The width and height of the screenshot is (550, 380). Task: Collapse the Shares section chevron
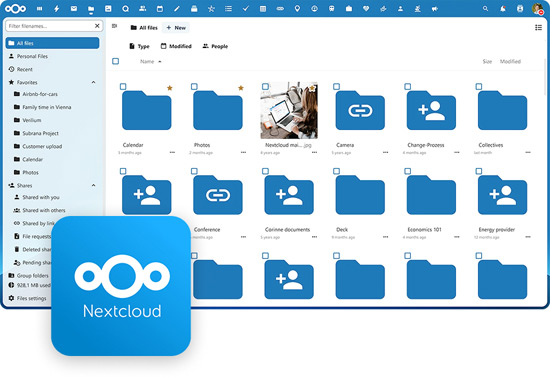[x=93, y=185]
